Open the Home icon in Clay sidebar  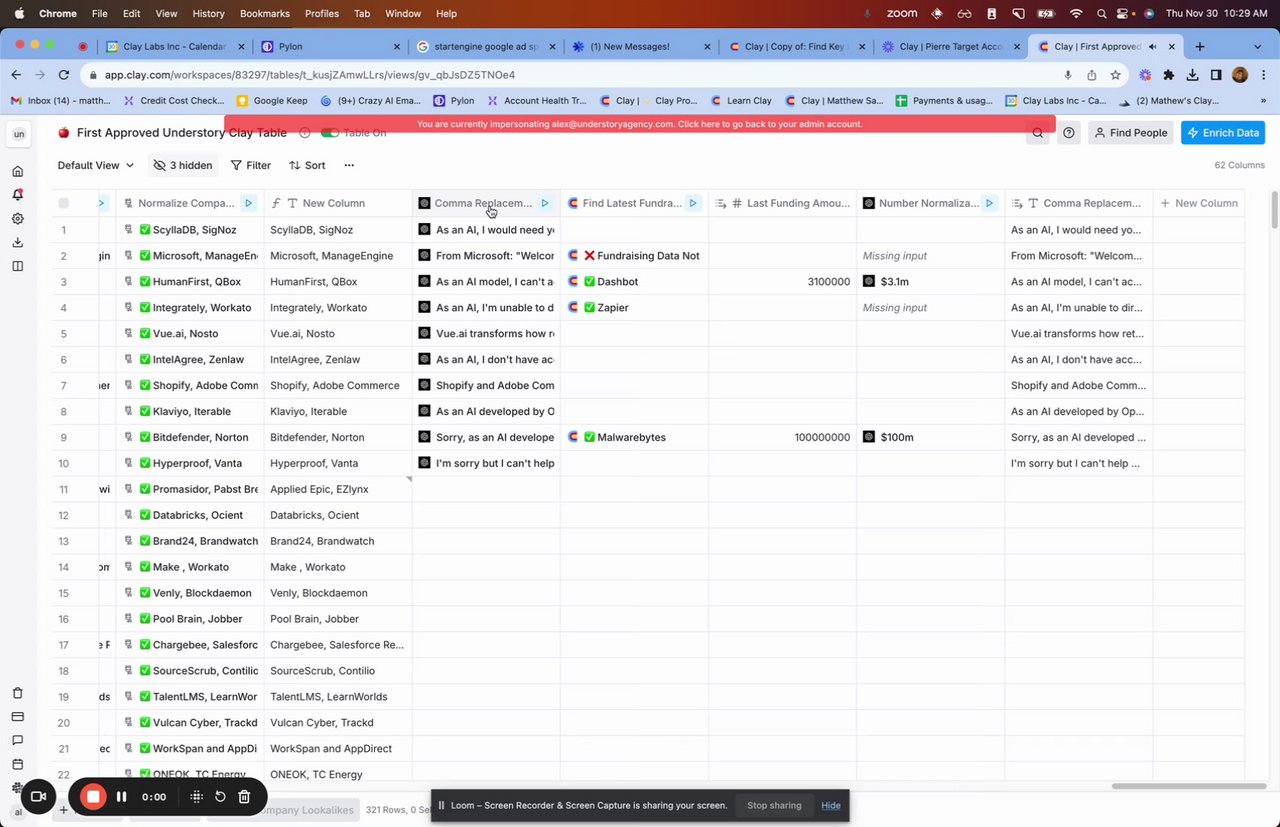tap(17, 171)
